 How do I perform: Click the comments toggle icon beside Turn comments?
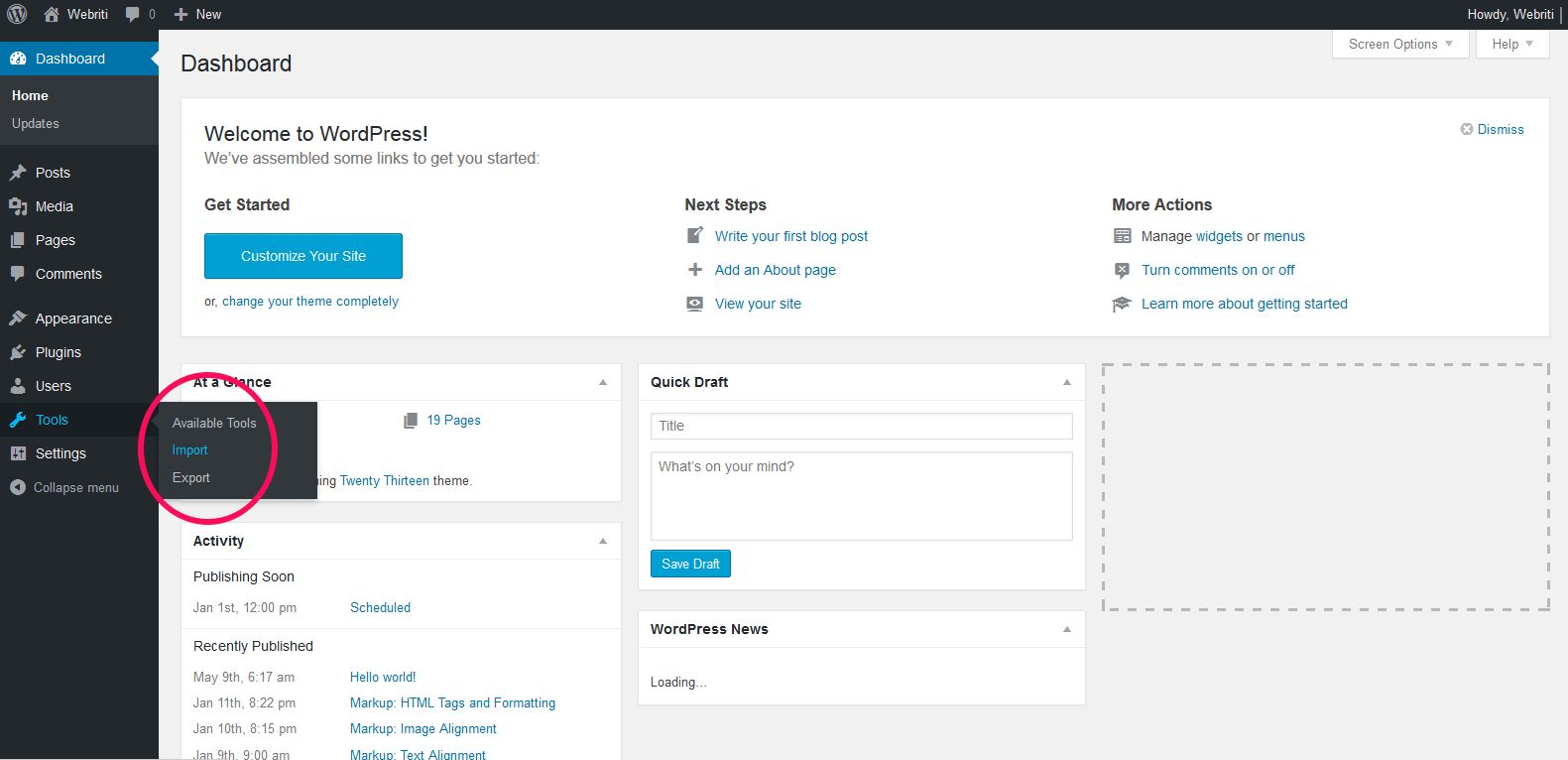click(x=1122, y=270)
